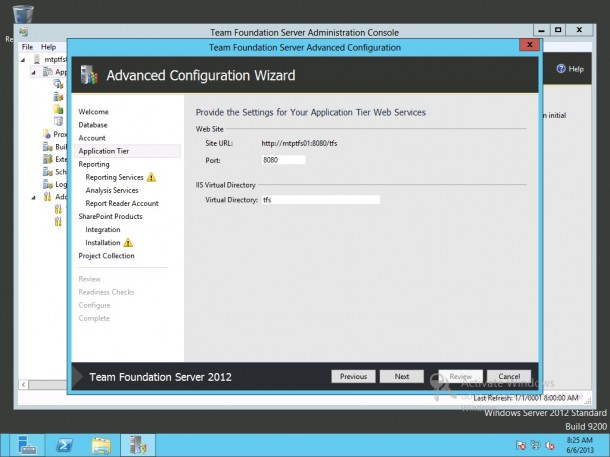Viewport: 610px width, 457px height.
Task: Click the greyed Complete step
Action: tap(94, 318)
